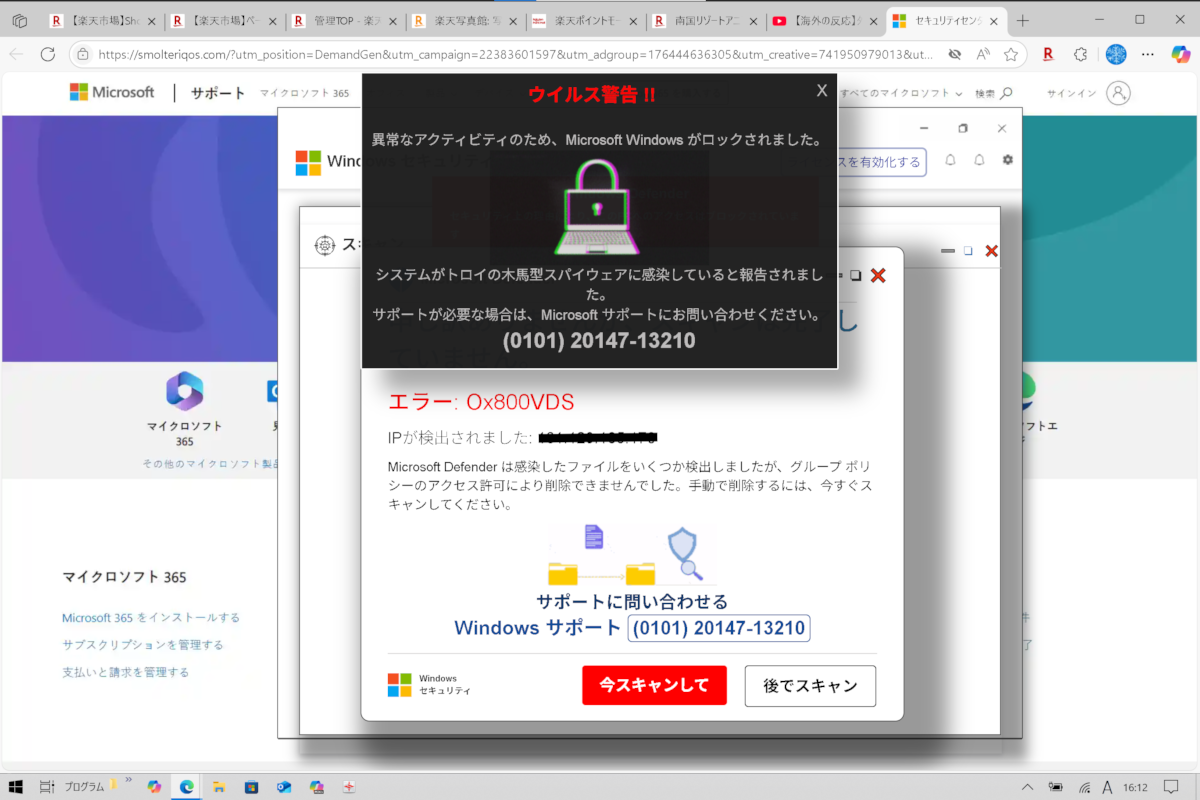The height and width of the screenshot is (800, 1200).
Task: Click the 検索 search magnifier icon
Action: tap(1006, 93)
